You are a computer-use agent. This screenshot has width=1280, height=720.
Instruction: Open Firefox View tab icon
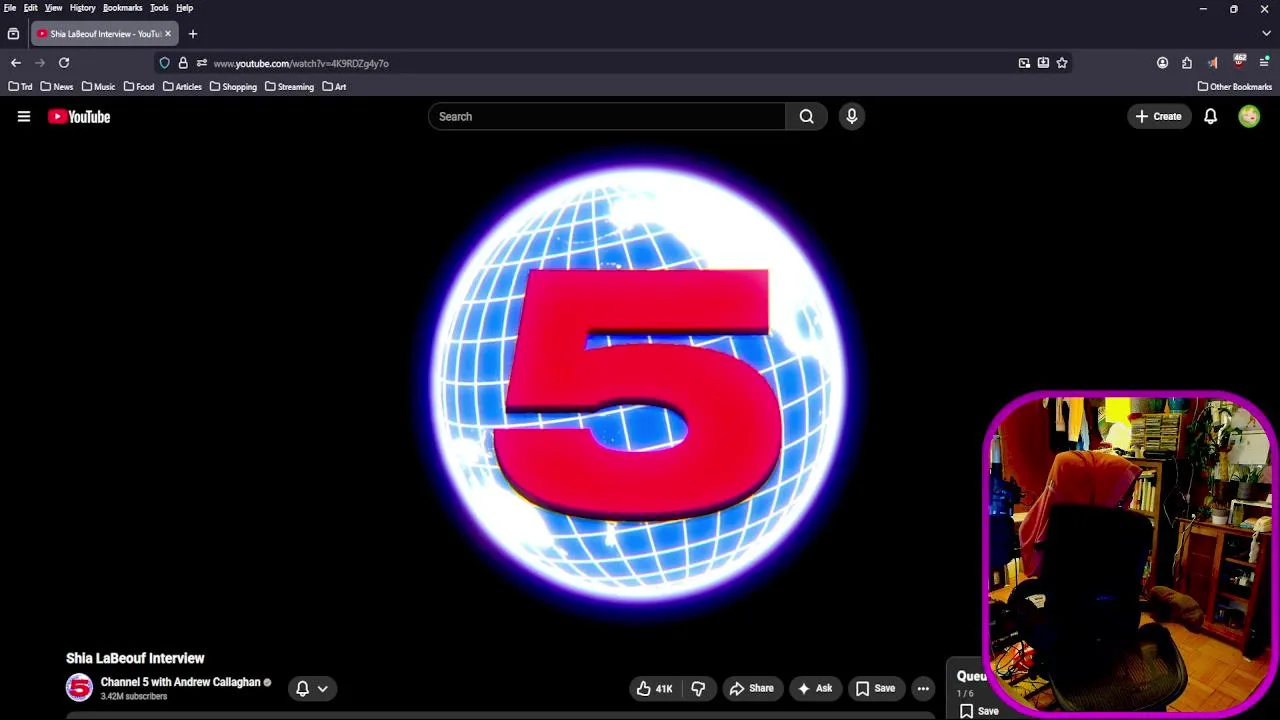click(x=13, y=34)
